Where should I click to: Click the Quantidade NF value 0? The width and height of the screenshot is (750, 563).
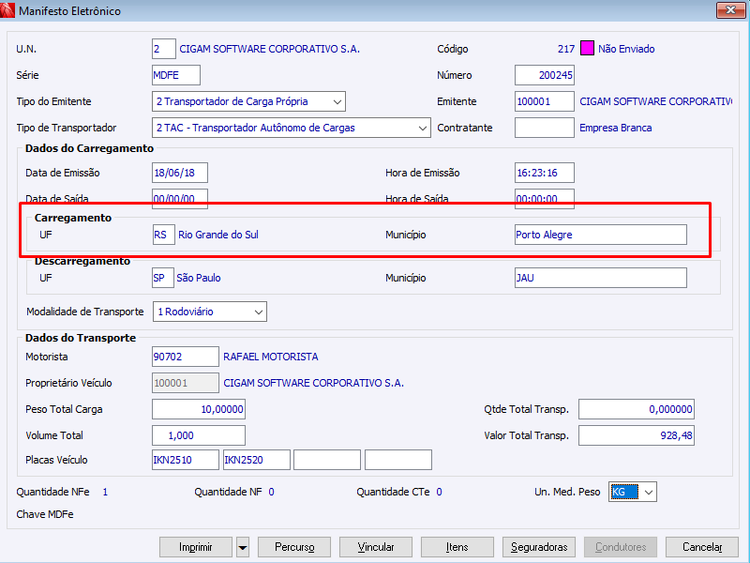coord(271,492)
